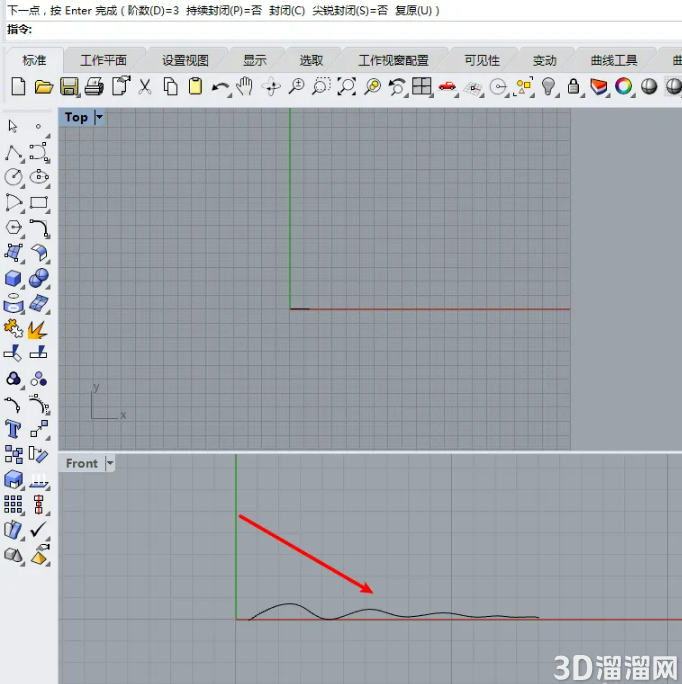This screenshot has width=682, height=684.
Task: Click the check mark icon in left toolbar
Action: [x=38, y=529]
